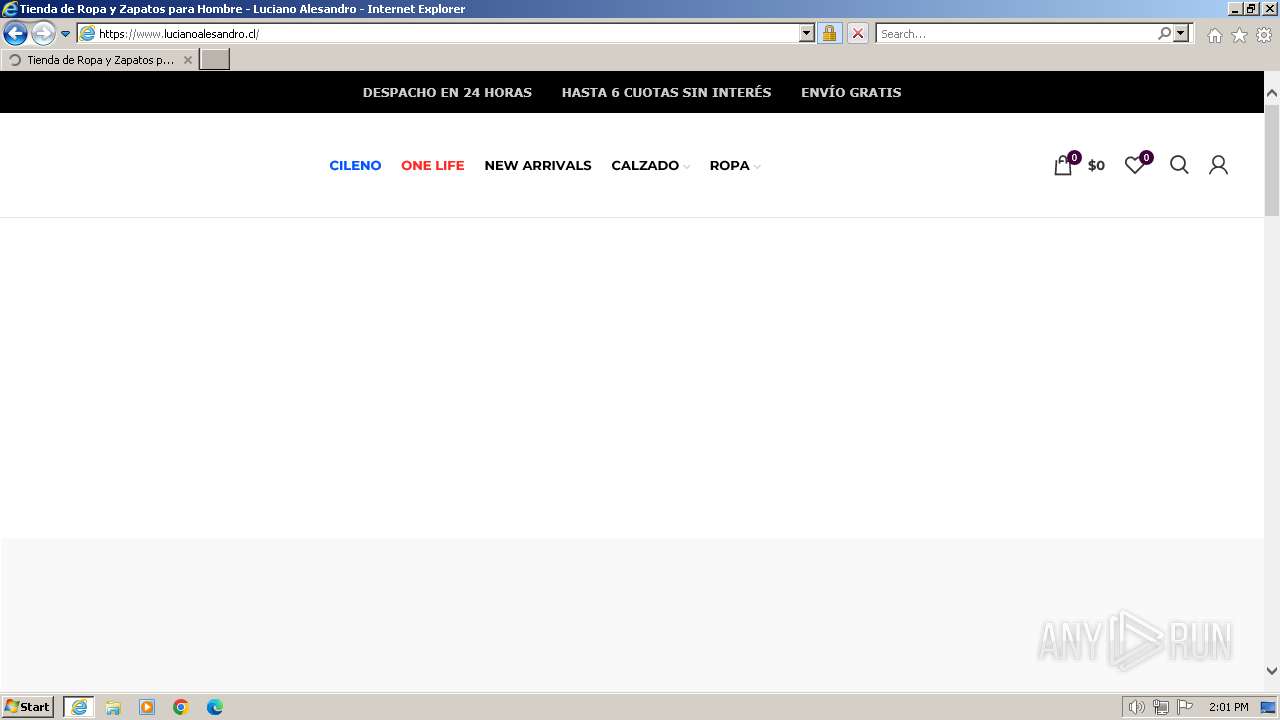Open the user account icon
The image size is (1280, 720).
(1218, 165)
